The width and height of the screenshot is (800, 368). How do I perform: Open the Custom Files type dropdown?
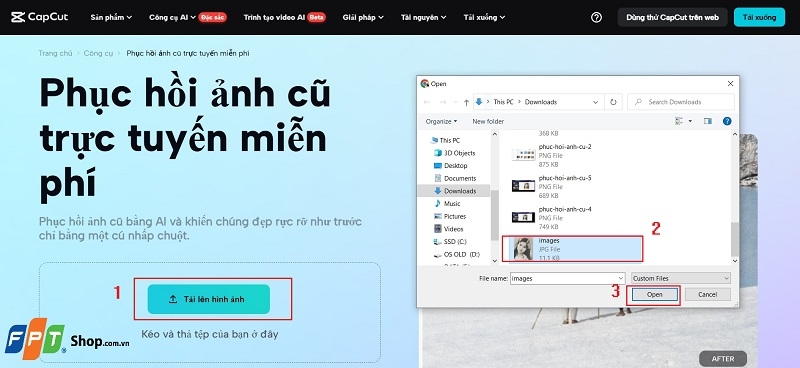click(x=681, y=278)
